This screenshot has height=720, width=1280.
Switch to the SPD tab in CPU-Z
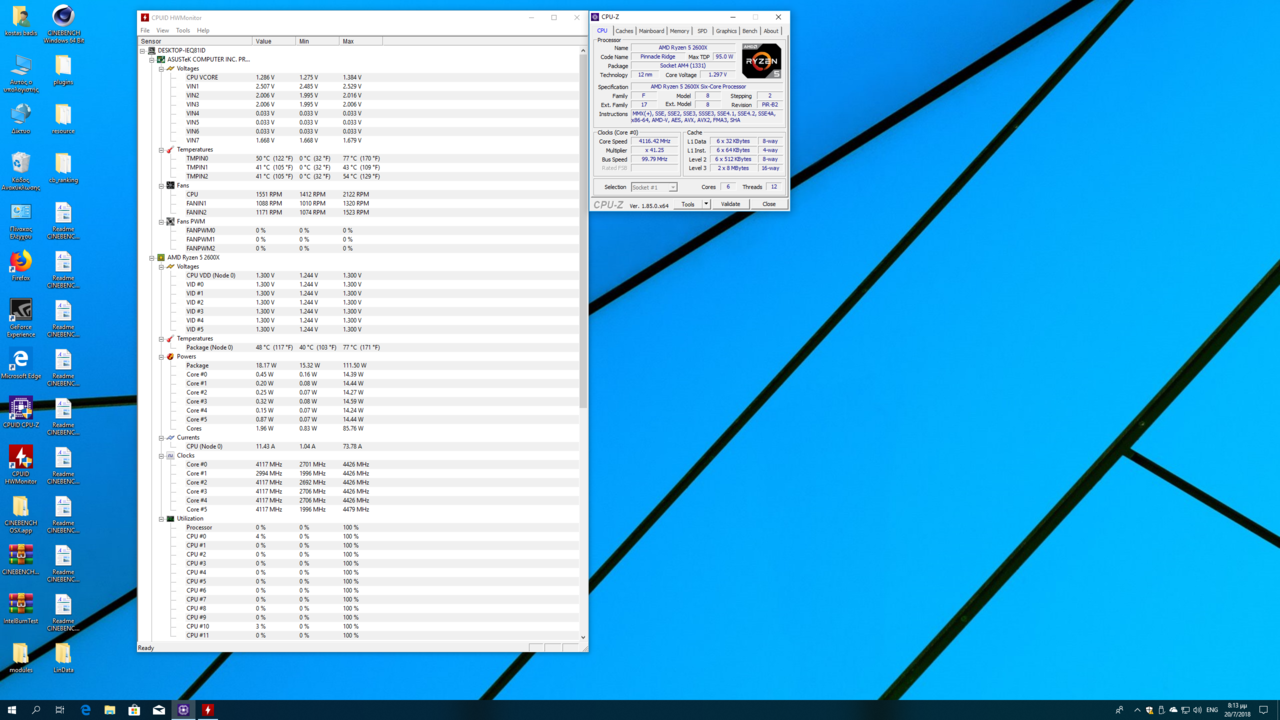[702, 31]
